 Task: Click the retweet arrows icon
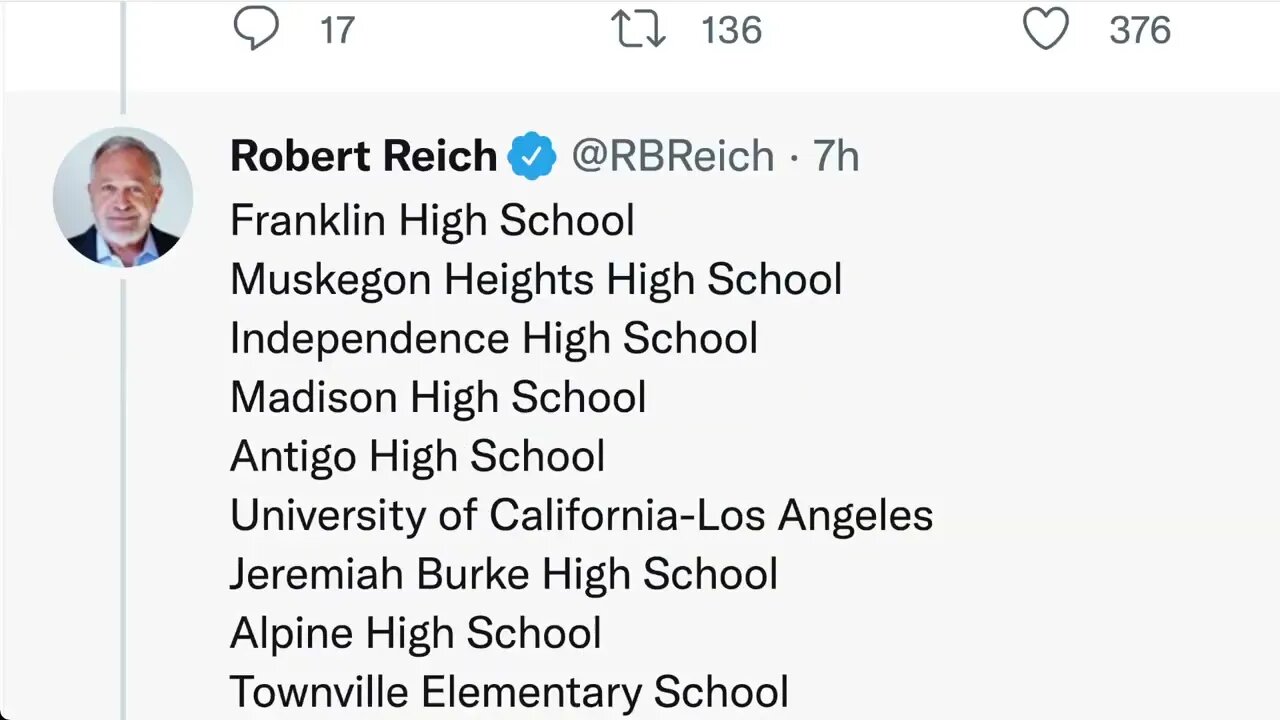coord(638,29)
